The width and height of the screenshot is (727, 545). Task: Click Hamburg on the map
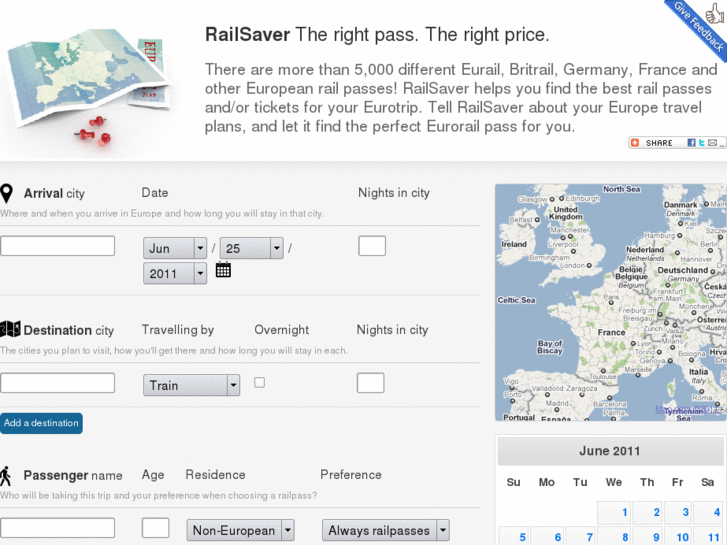point(663,236)
